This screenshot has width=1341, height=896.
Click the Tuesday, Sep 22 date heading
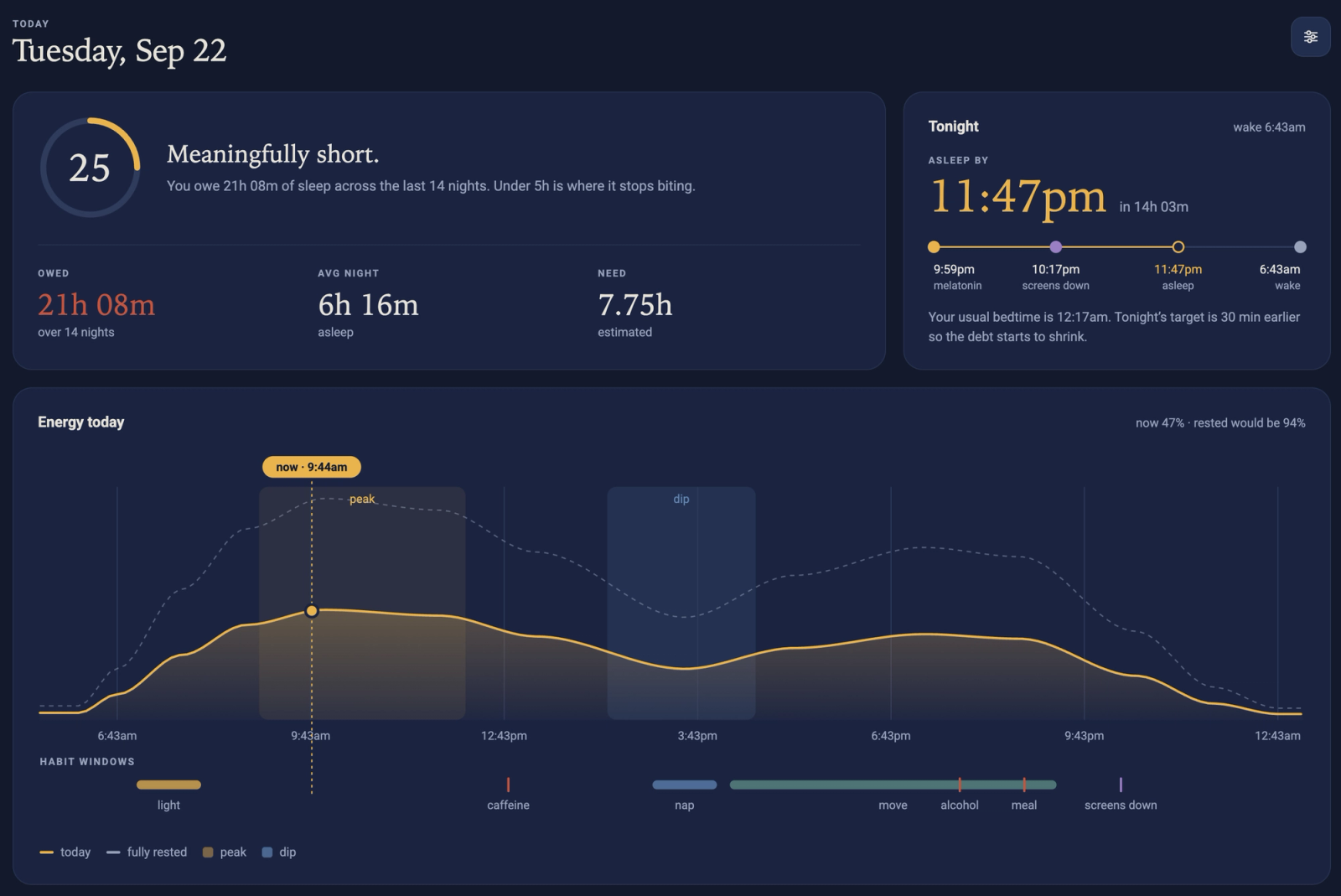119,51
